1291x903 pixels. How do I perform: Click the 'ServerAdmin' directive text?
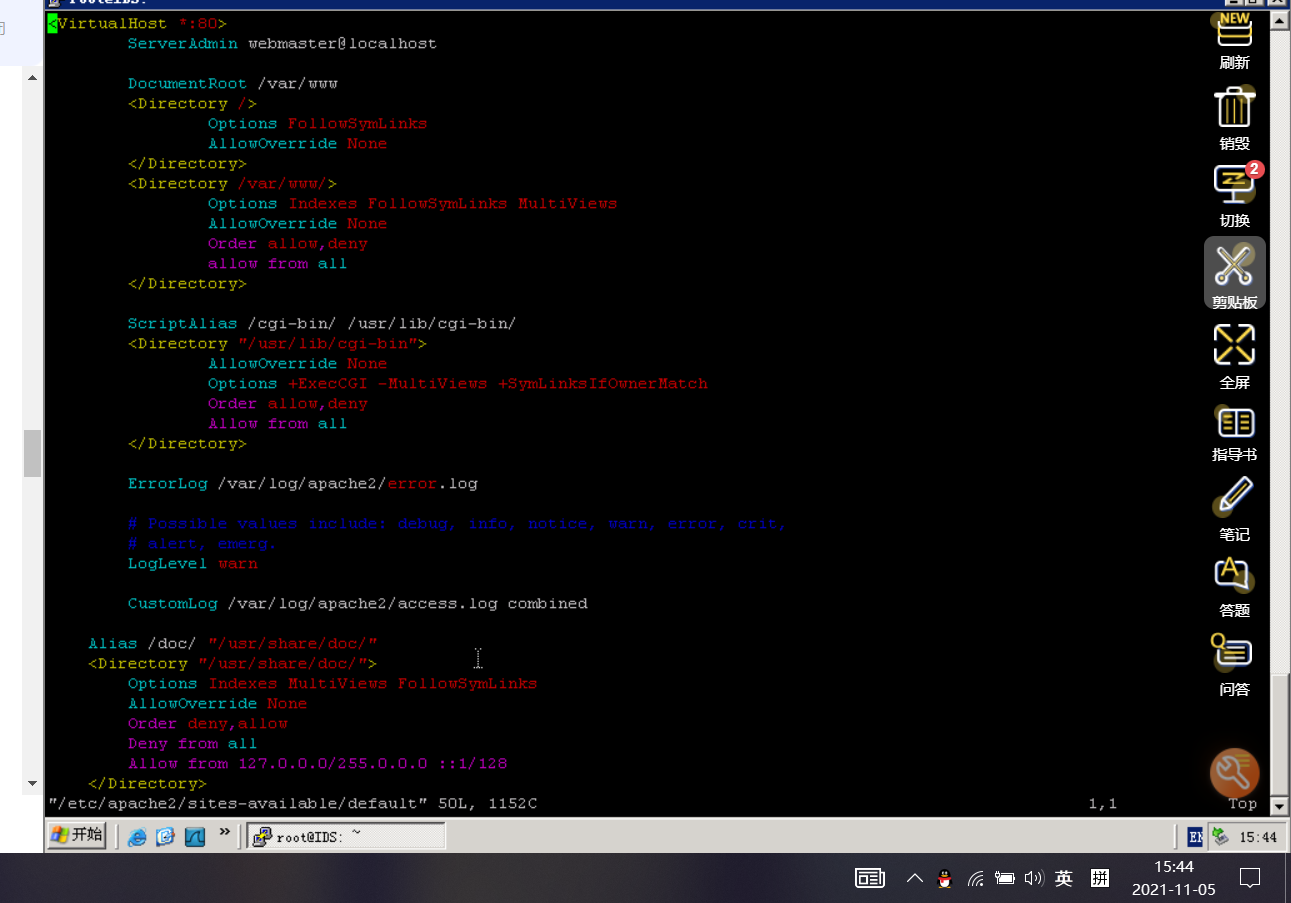coord(183,44)
